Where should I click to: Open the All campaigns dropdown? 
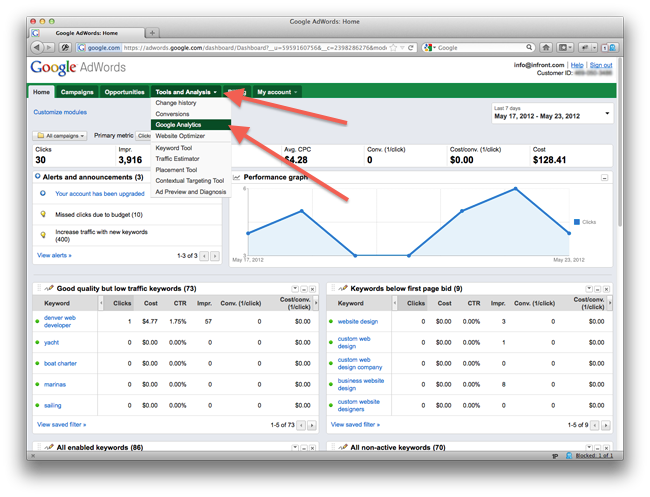pos(60,136)
